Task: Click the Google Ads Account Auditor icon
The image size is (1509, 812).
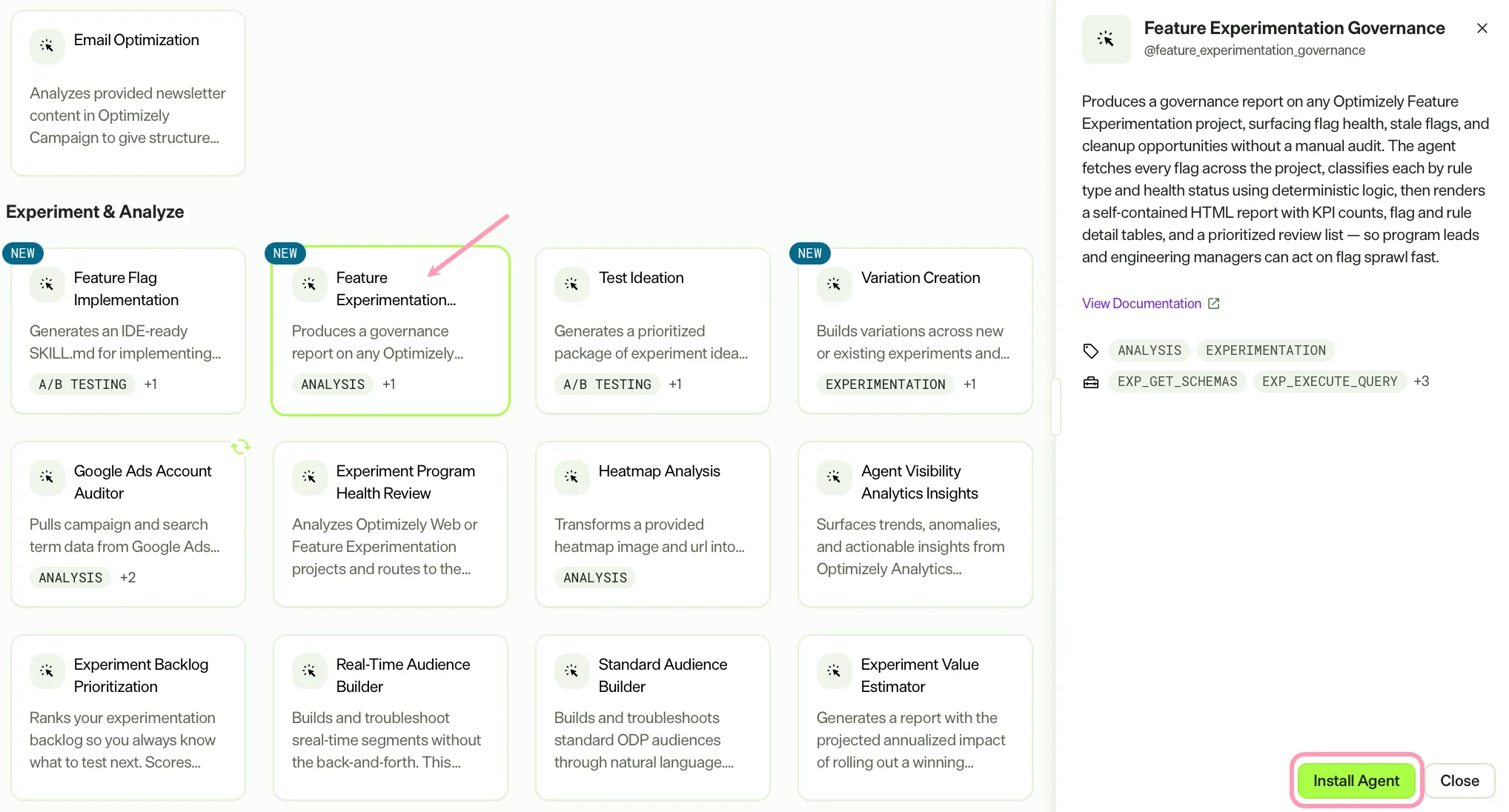Action: pyautogui.click(x=47, y=477)
